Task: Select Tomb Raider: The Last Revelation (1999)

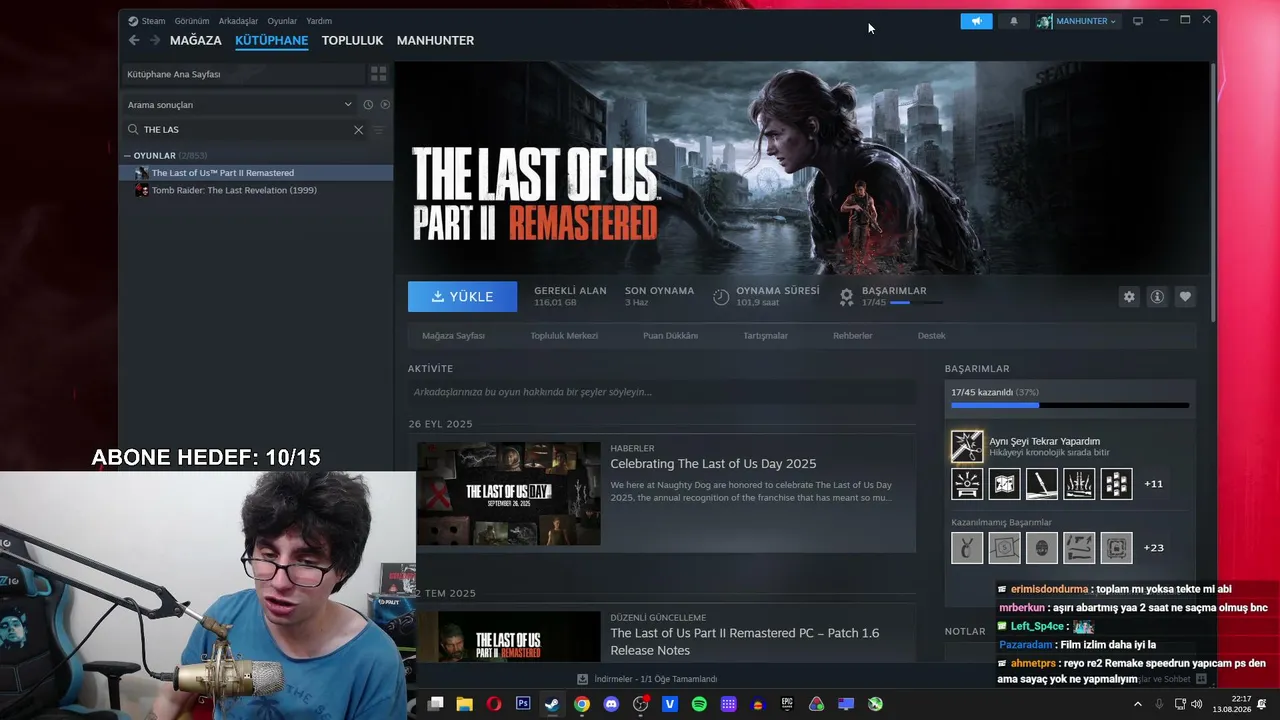Action: 256,190
